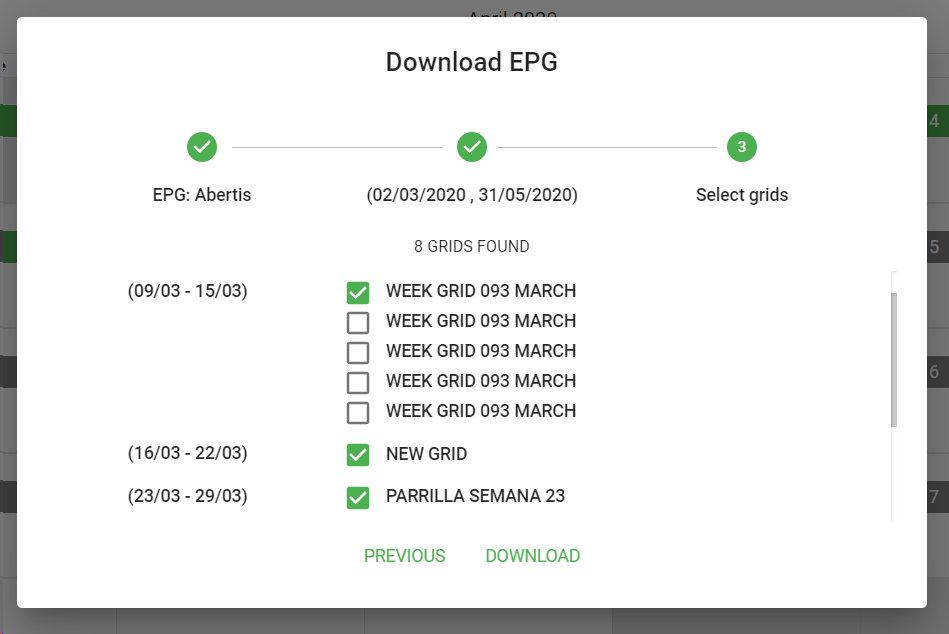Select the (02/03/2020 , 31/05/2020) step label

click(x=472, y=195)
